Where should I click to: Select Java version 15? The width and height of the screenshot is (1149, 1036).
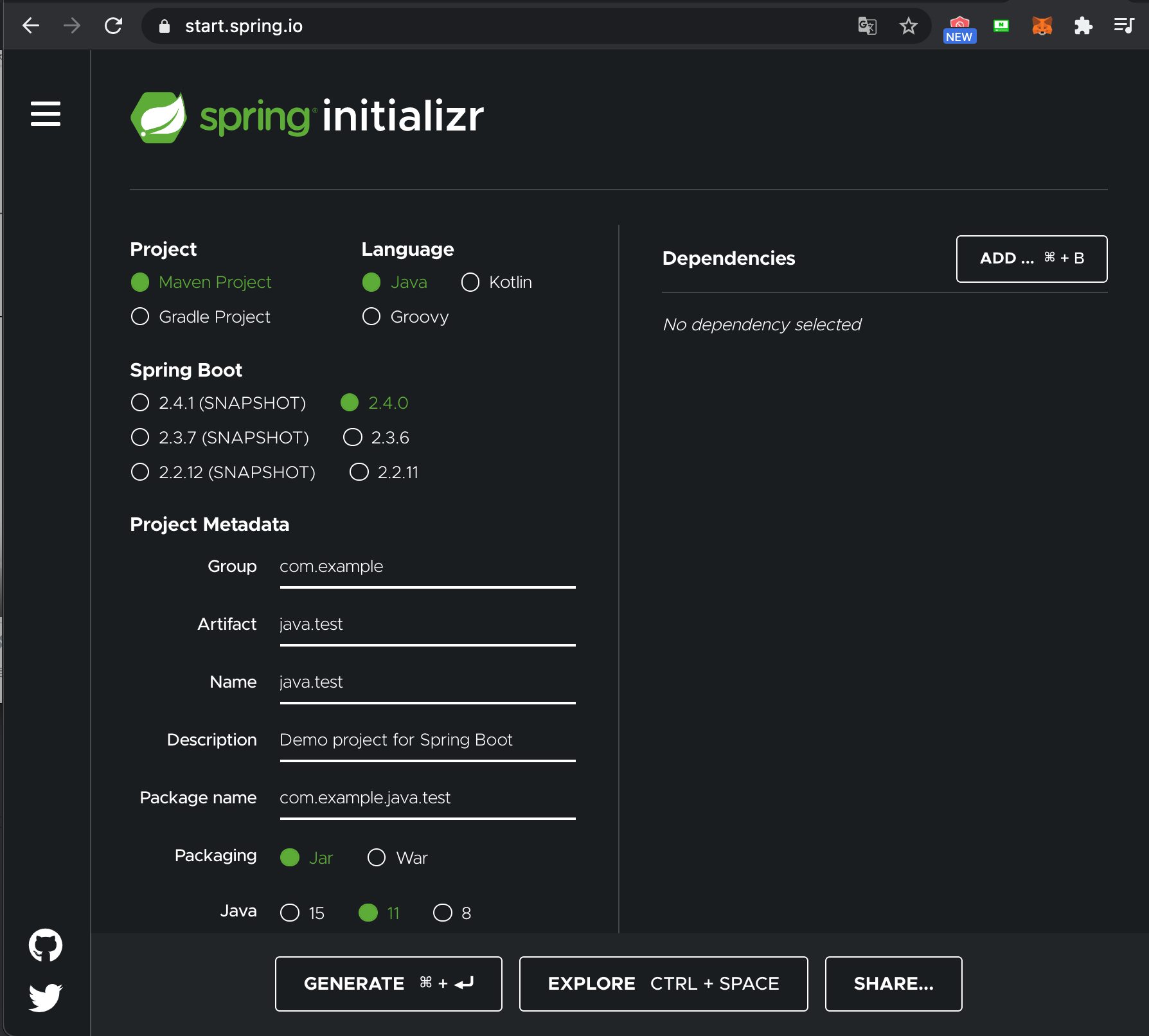303,913
